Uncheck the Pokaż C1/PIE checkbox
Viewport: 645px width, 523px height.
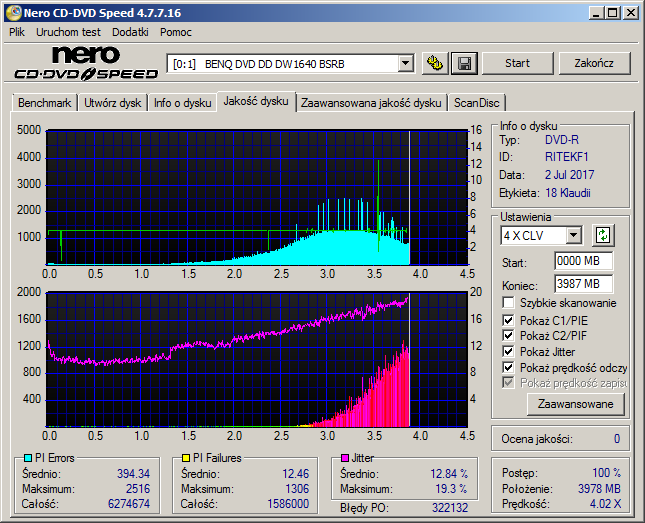coord(508,320)
